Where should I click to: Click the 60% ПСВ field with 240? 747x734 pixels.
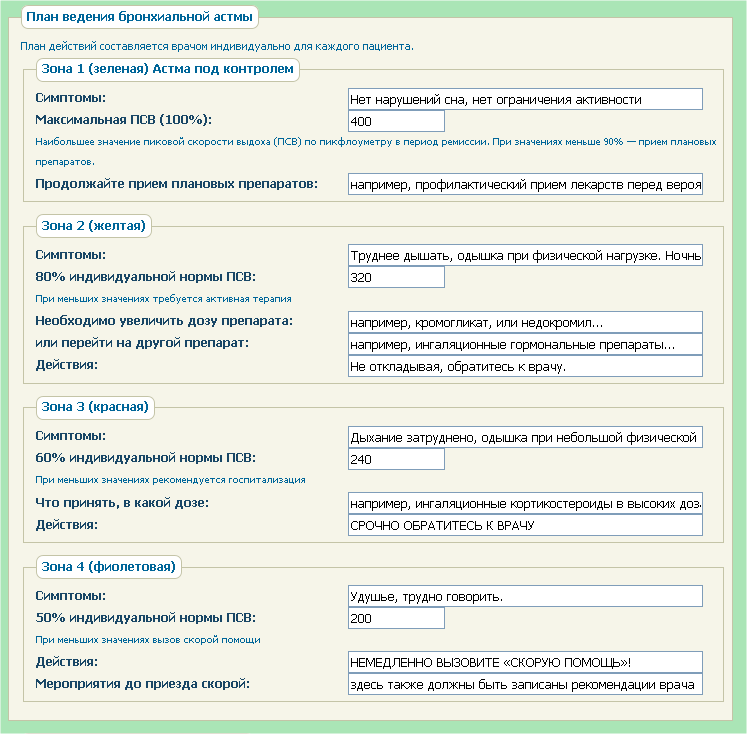[x=396, y=459]
